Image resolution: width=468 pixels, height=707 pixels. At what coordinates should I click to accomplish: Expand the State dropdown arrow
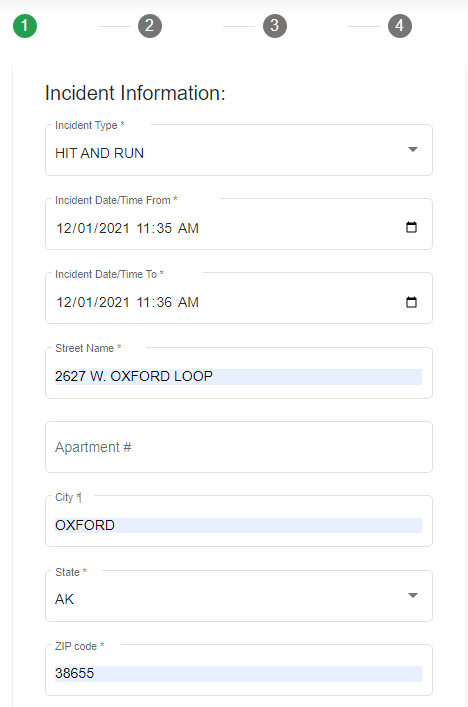(413, 596)
